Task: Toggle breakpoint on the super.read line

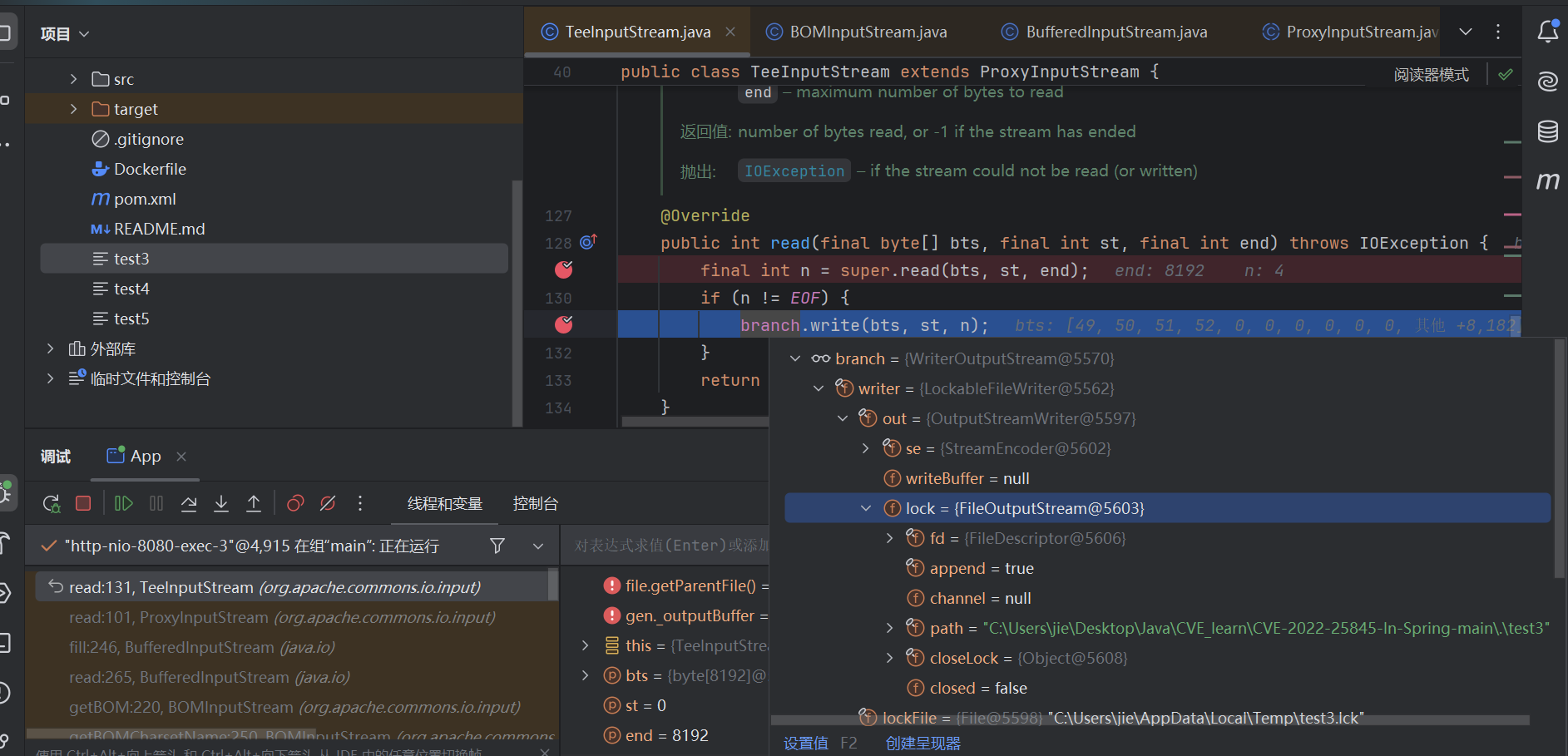Action: pos(564,269)
